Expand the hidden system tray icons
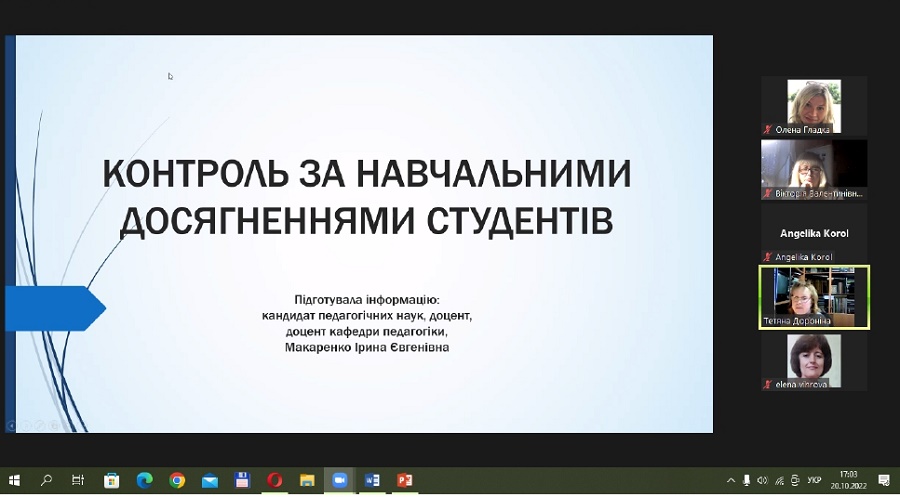The image size is (900, 497). click(x=731, y=480)
